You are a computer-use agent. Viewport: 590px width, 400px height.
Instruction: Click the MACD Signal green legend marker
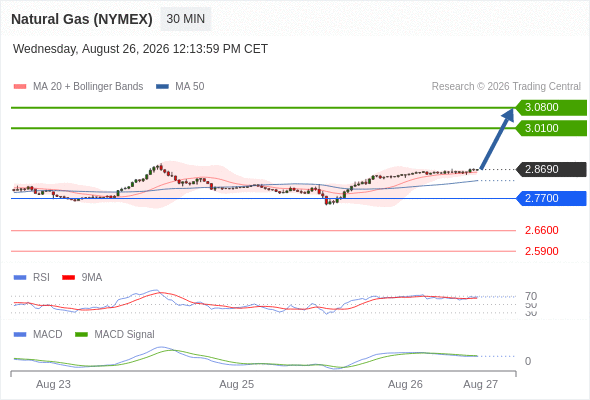[x=81, y=335]
